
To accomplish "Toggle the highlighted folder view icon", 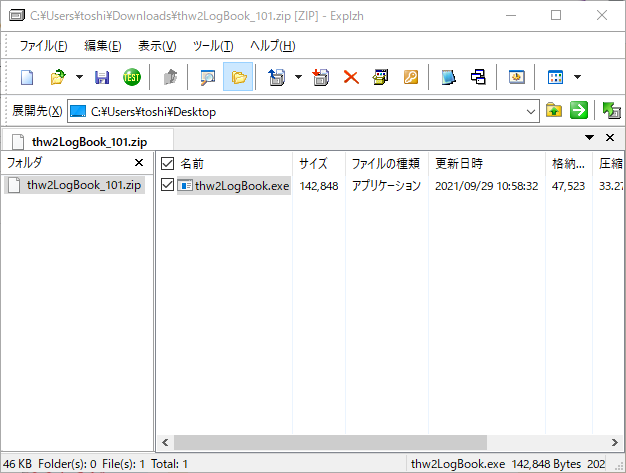I will [x=238, y=77].
